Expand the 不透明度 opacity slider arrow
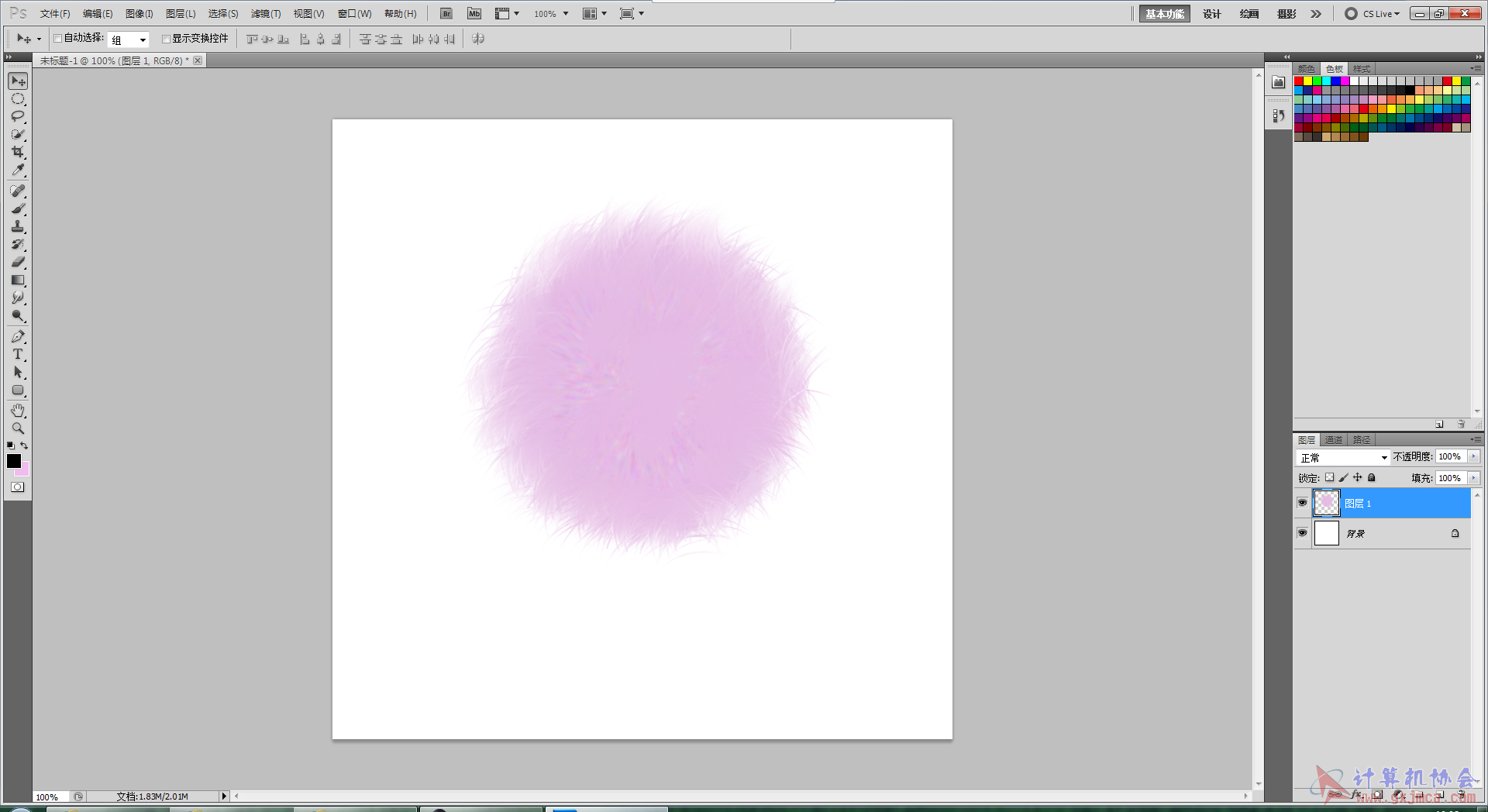The height and width of the screenshot is (812, 1488). pyautogui.click(x=1473, y=456)
